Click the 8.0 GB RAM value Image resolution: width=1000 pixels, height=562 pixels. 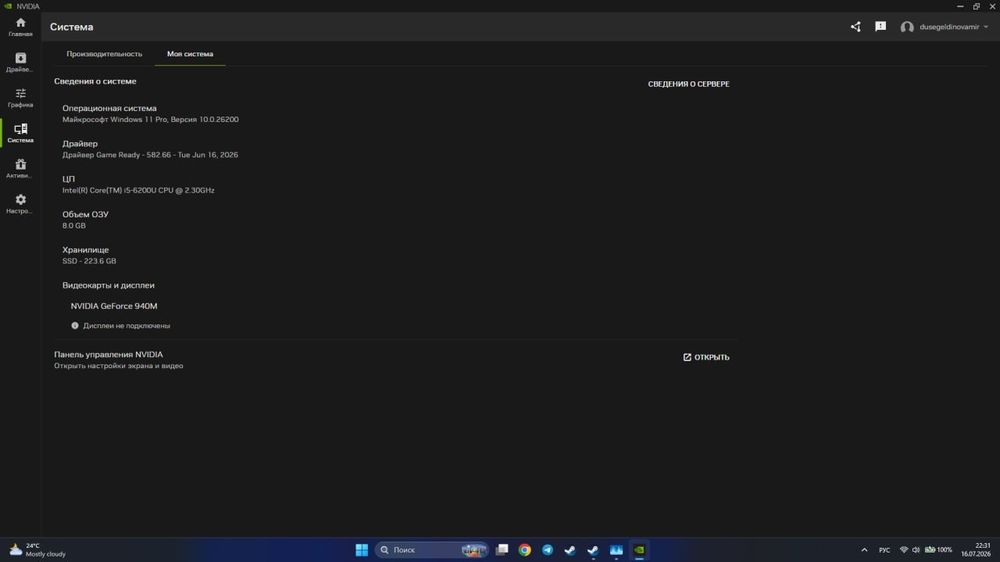tap(74, 226)
